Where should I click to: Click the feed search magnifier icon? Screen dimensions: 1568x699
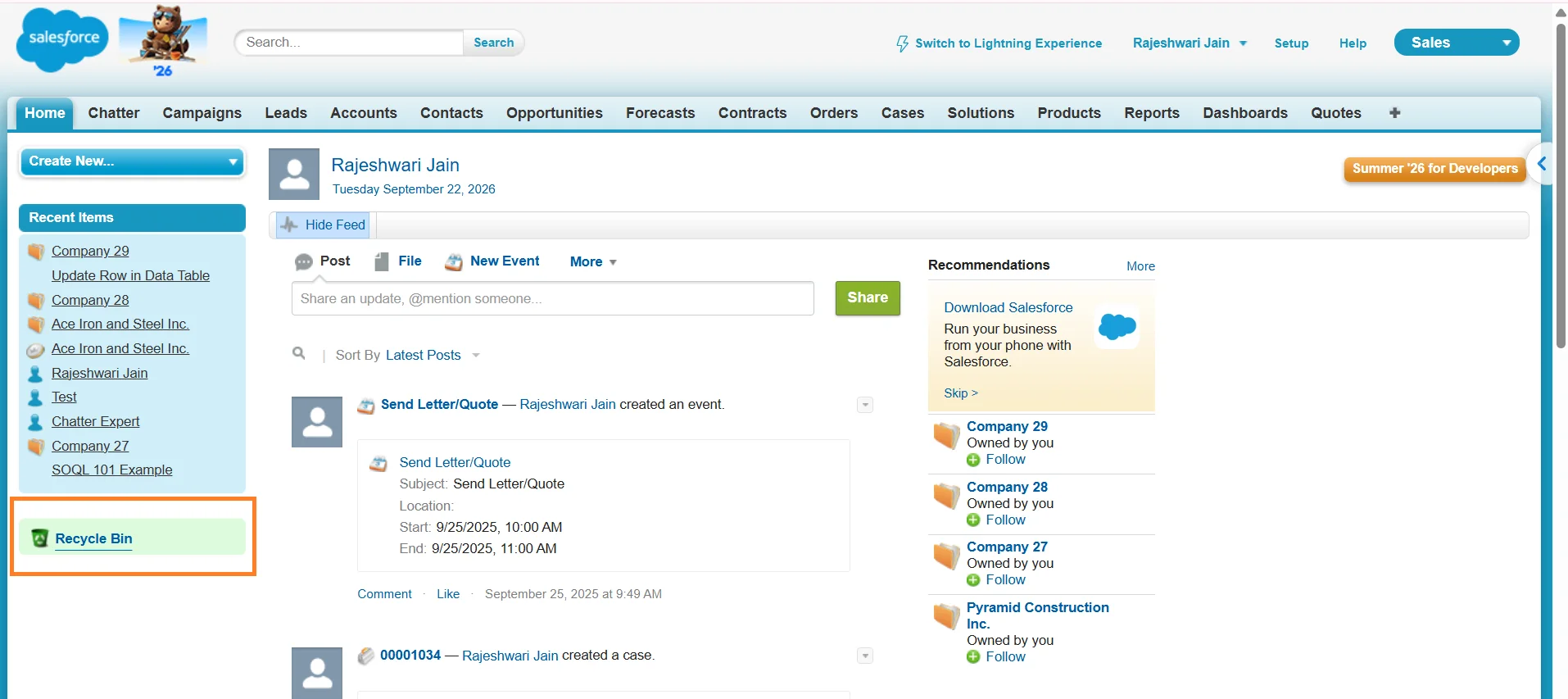[x=299, y=353]
